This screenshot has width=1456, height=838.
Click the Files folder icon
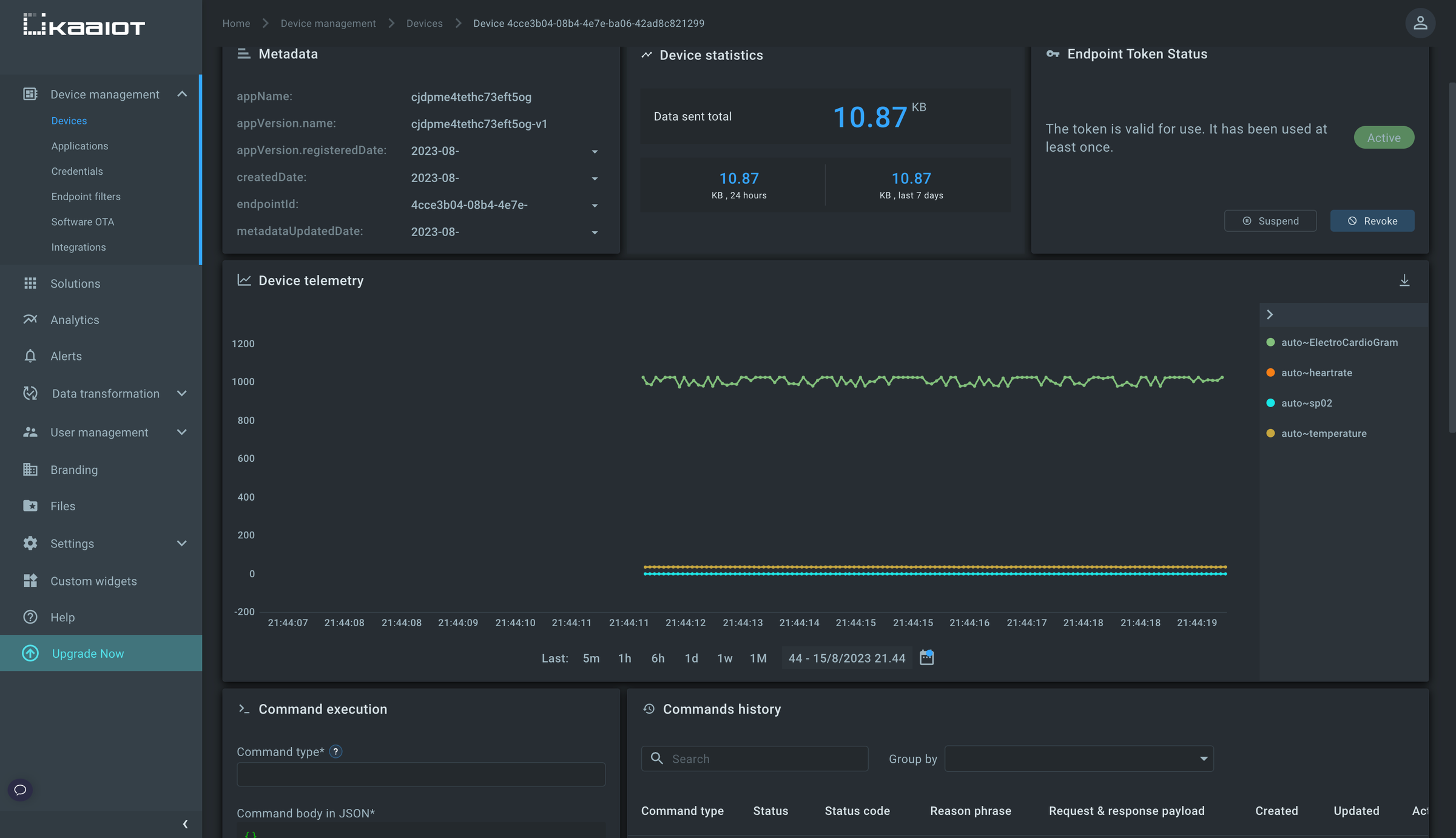click(30, 505)
